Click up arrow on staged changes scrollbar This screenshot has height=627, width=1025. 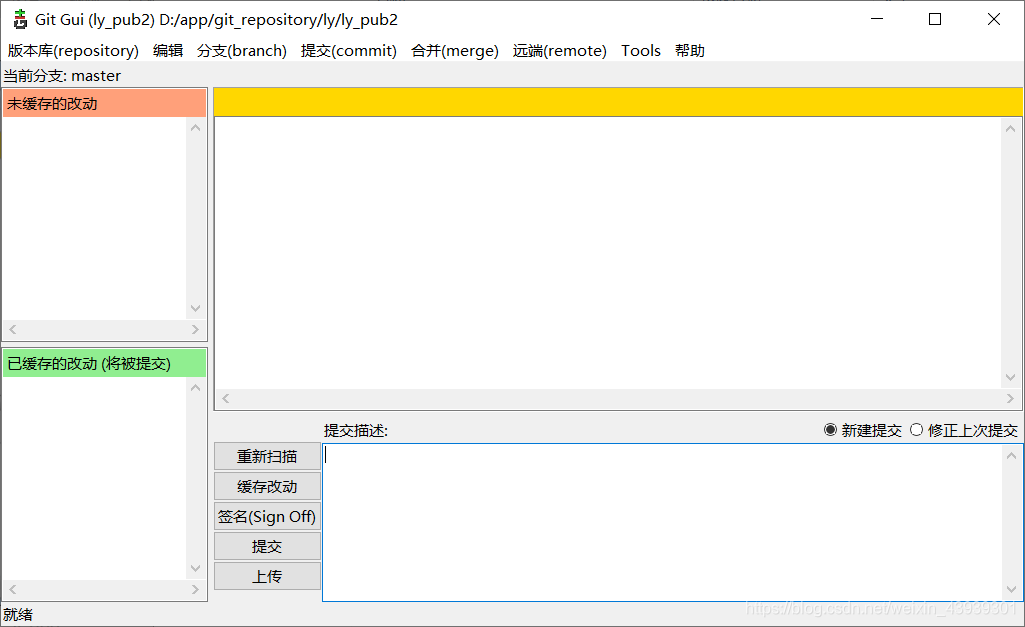point(196,388)
